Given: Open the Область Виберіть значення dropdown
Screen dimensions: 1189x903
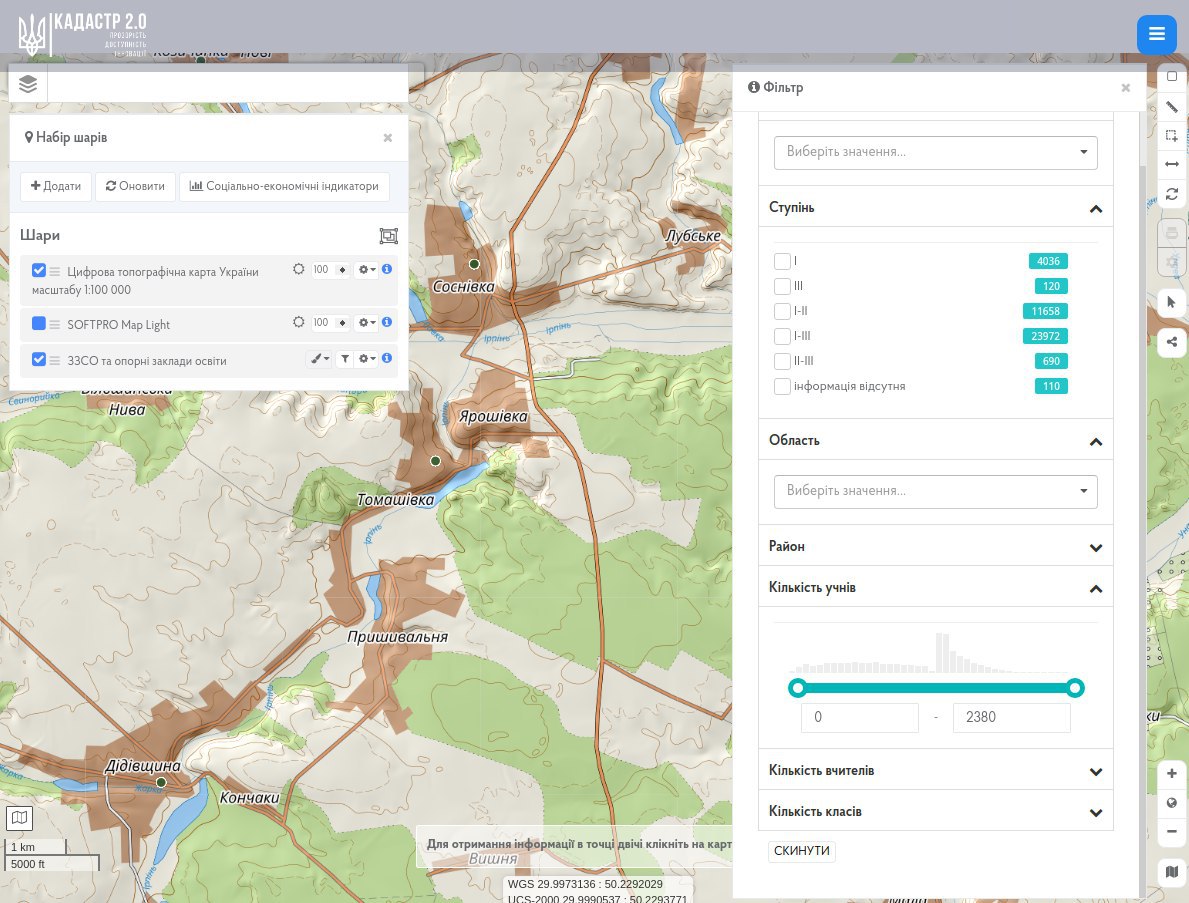Looking at the screenshot, I should tap(936, 491).
